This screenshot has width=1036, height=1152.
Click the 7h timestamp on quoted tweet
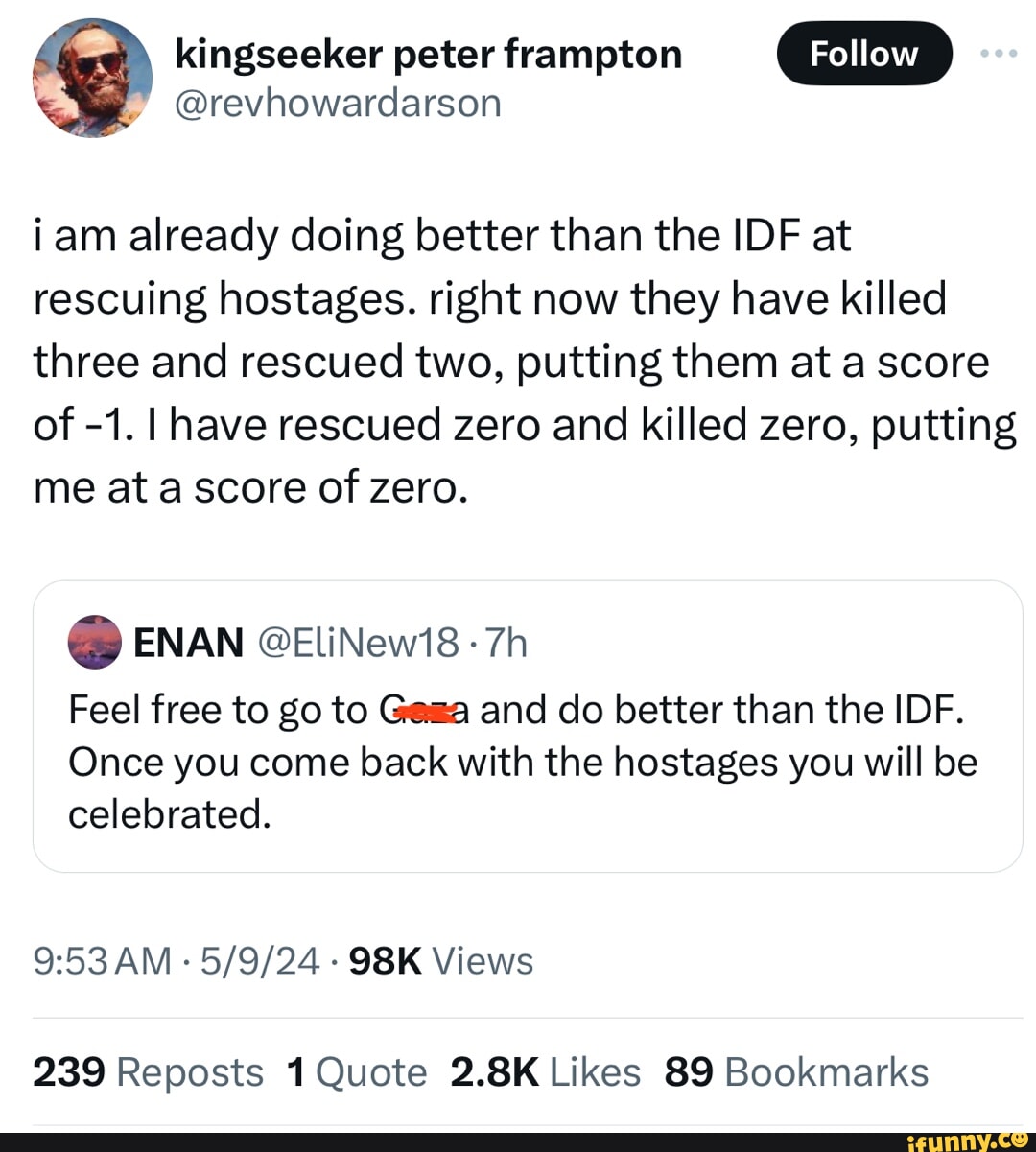point(506,643)
